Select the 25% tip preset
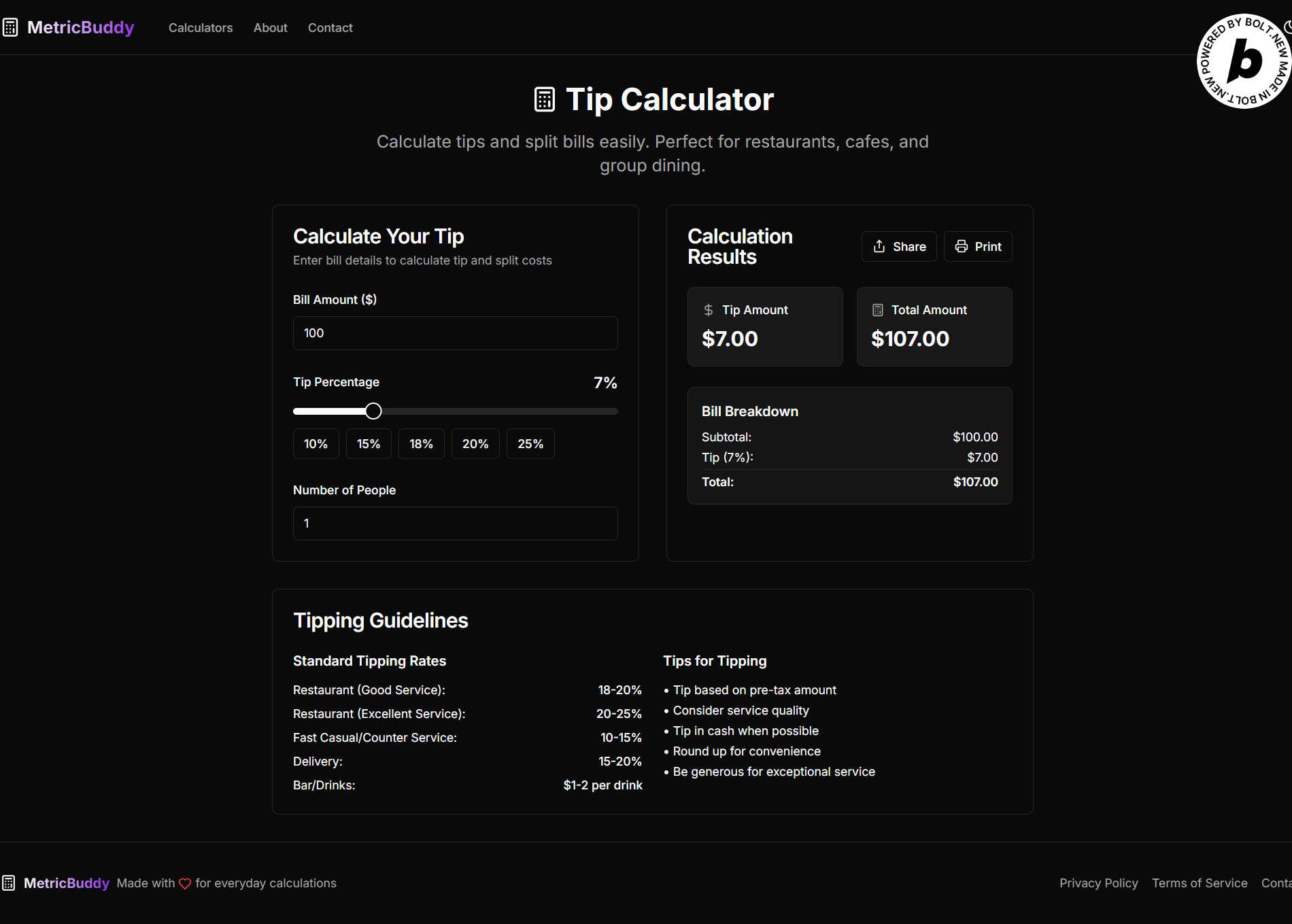 [x=530, y=444]
